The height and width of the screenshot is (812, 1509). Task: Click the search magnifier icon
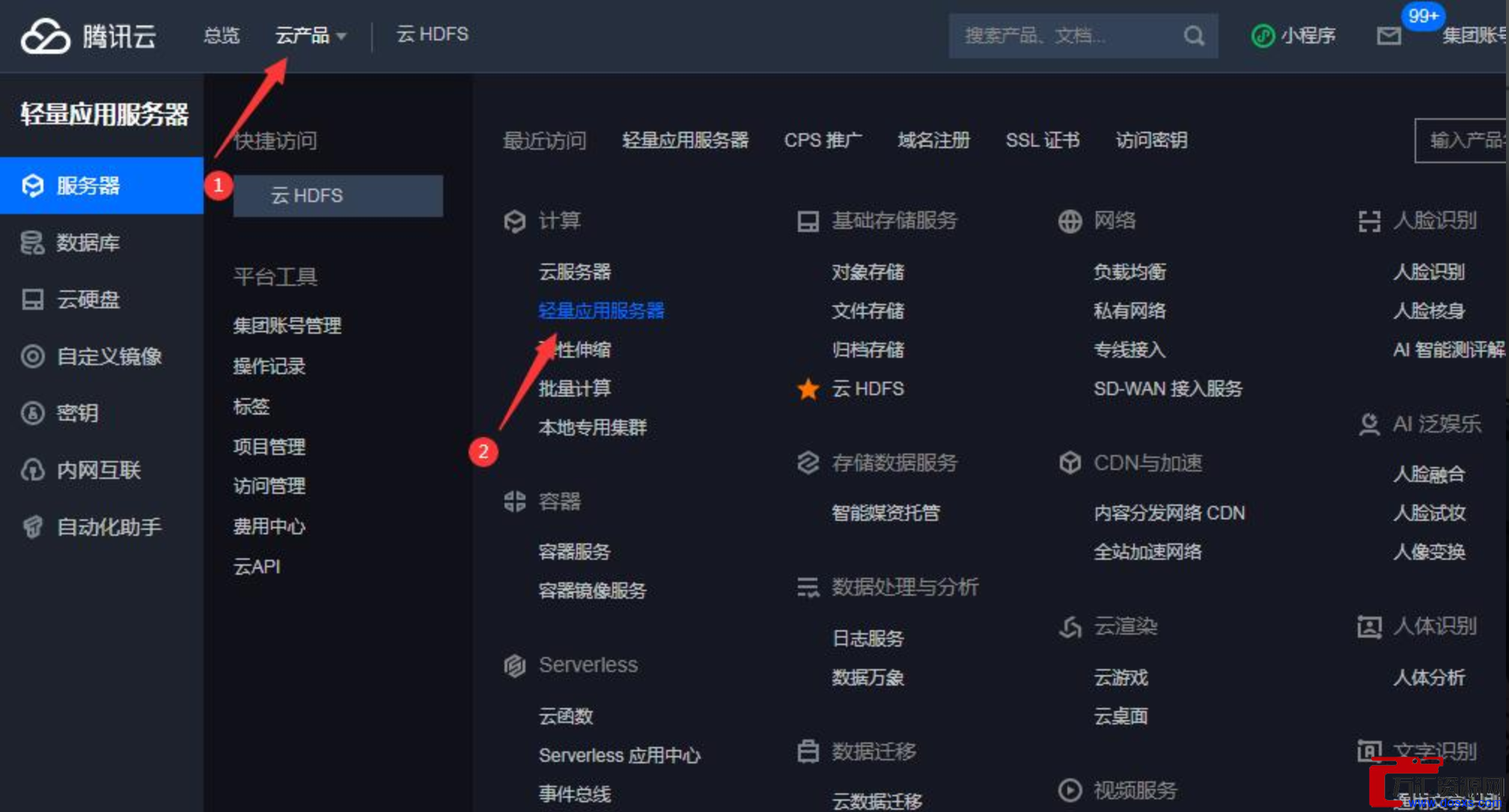(1194, 35)
